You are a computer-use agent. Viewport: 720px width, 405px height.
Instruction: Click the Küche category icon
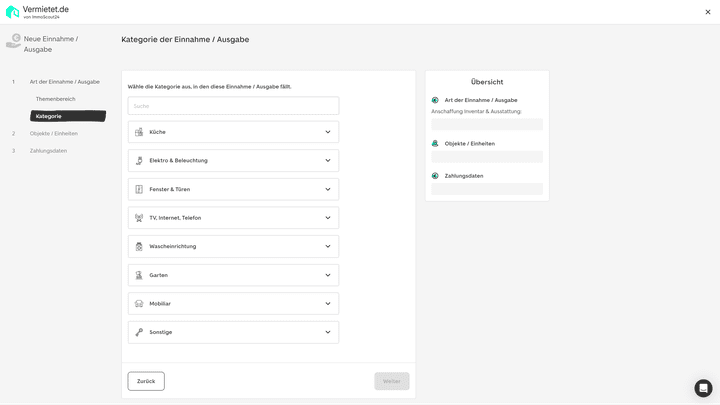[x=139, y=132]
